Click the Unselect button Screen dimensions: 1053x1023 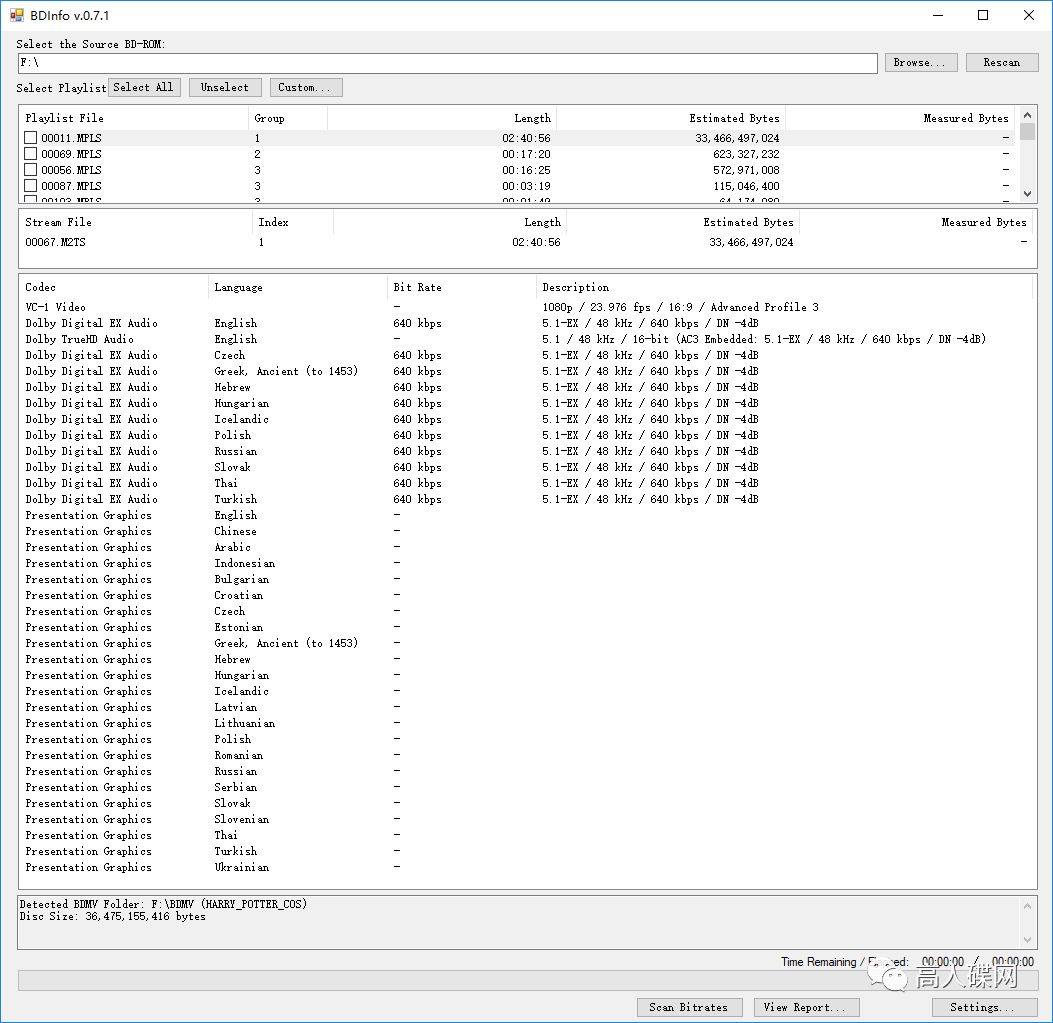[x=225, y=87]
